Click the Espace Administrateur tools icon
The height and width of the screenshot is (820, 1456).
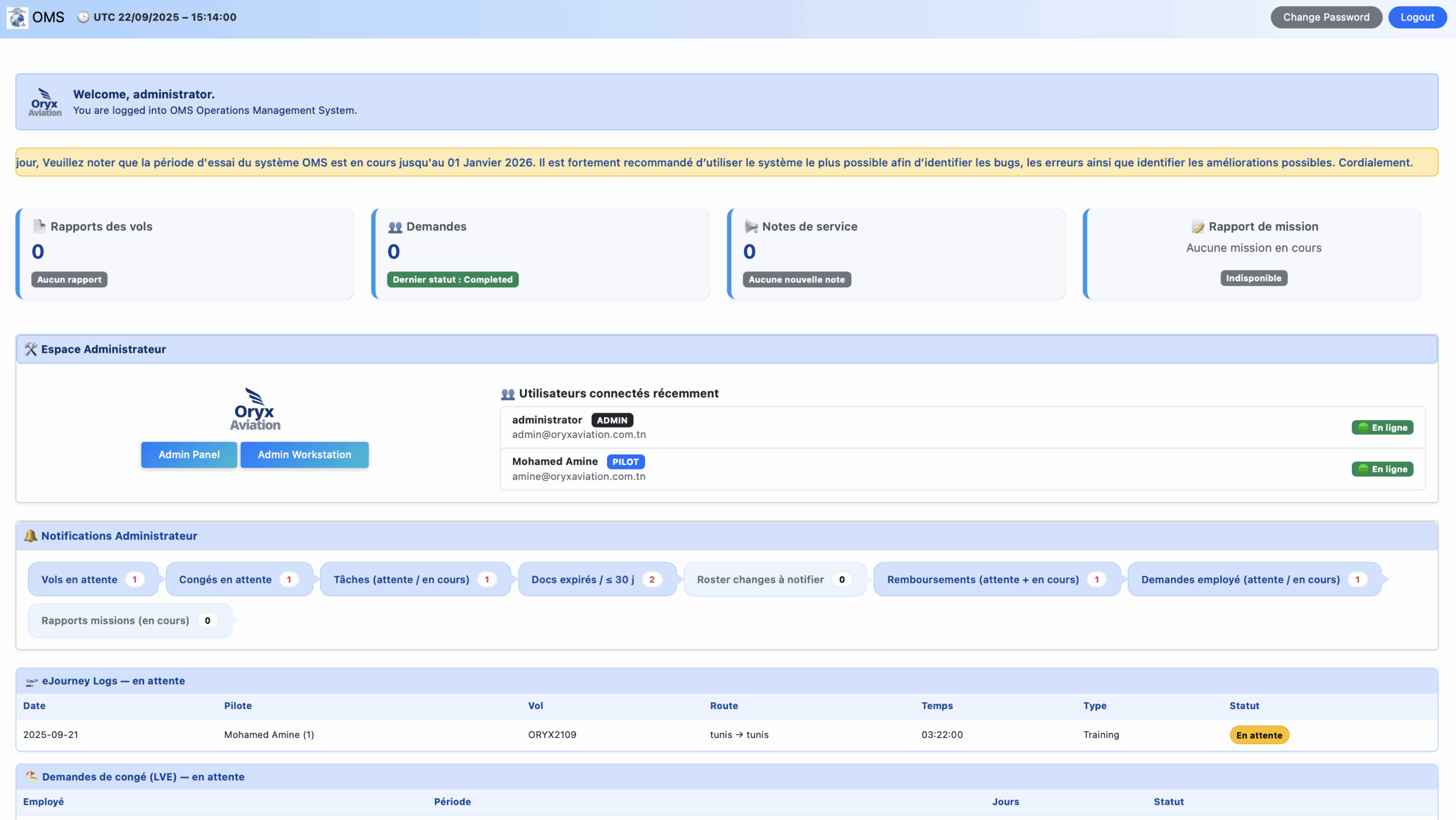click(31, 349)
